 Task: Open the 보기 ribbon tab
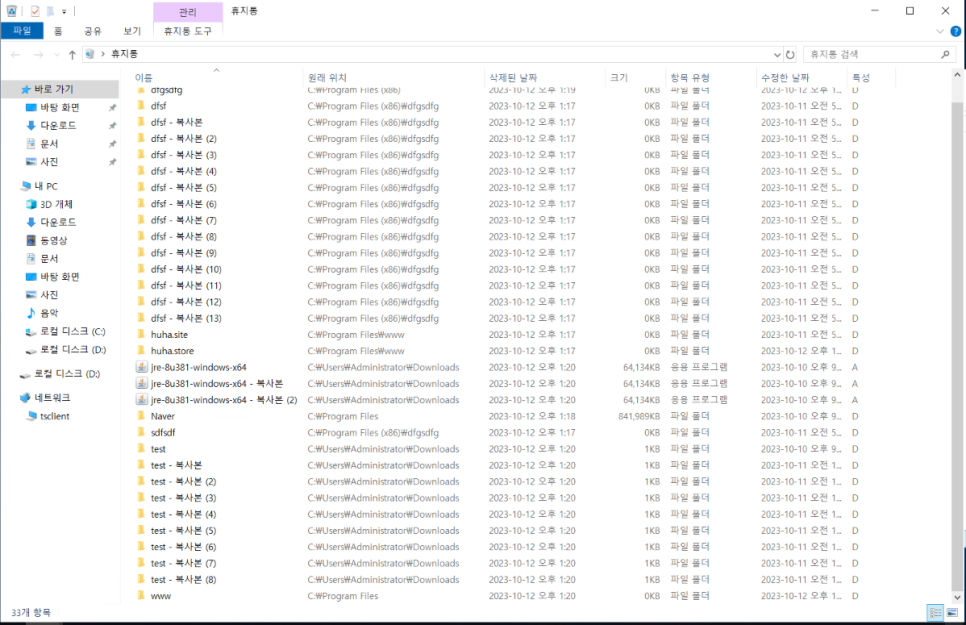pos(132,31)
